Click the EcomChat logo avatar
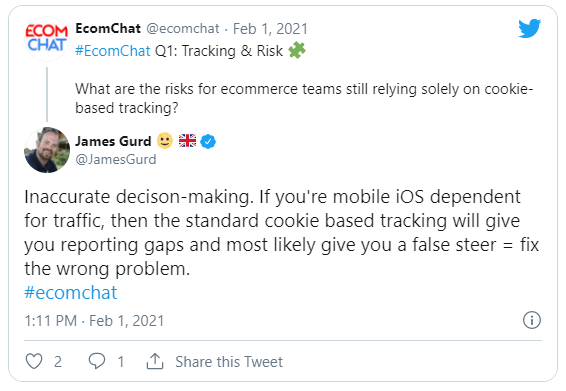This screenshot has height=391, width=566. pyautogui.click(x=47, y=39)
